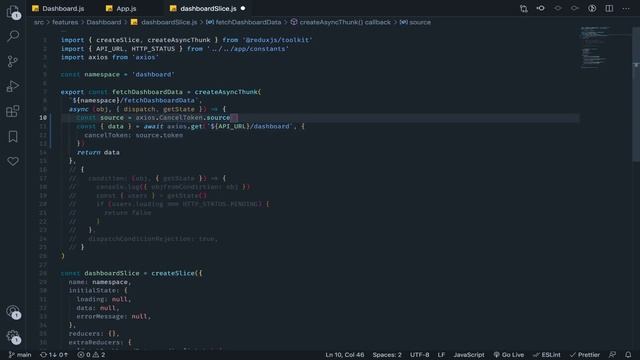Viewport: 640px width, 360px height.
Task: Click the features breadcrumb segment
Action: coord(65,22)
